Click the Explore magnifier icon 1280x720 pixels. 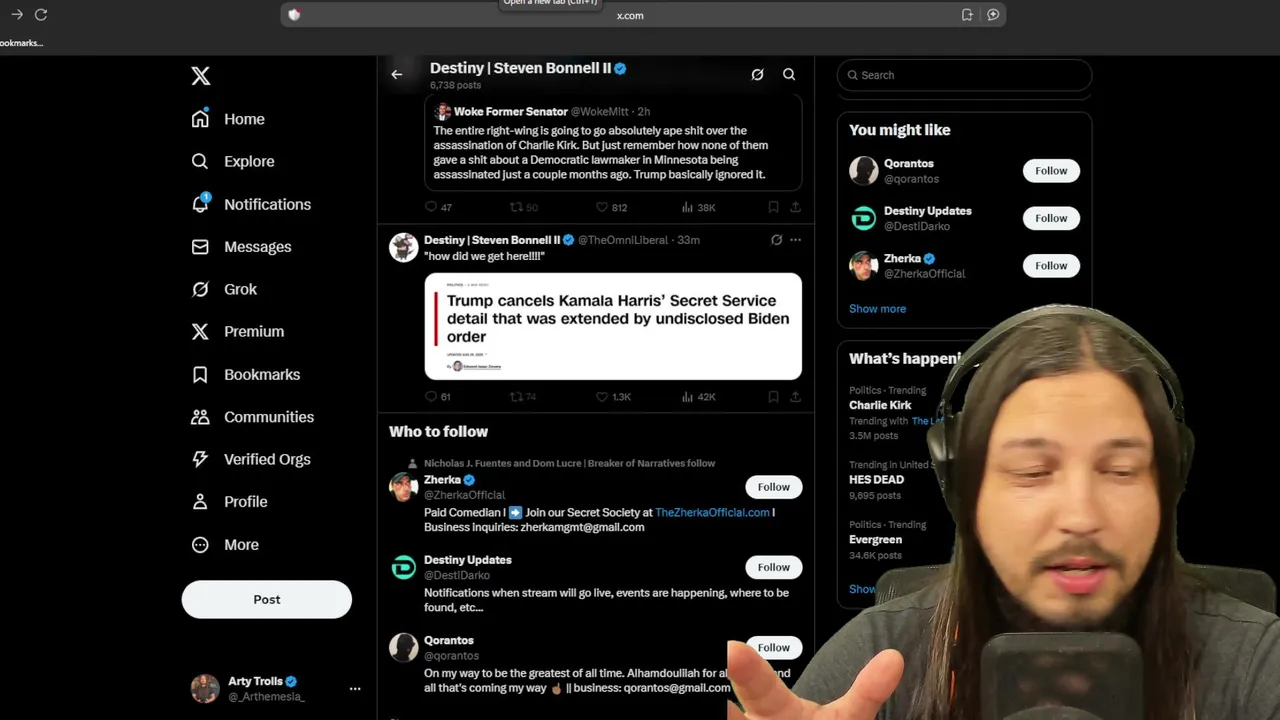pos(200,161)
